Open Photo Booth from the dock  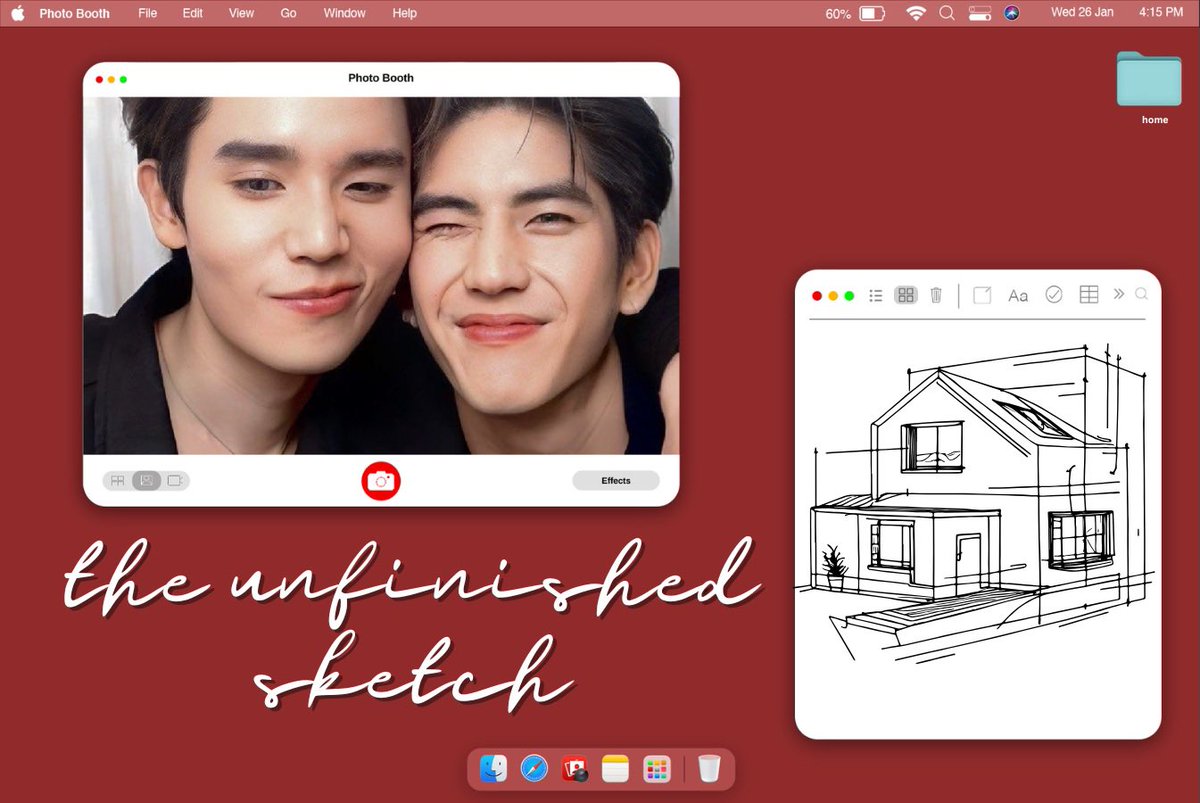[x=574, y=769]
